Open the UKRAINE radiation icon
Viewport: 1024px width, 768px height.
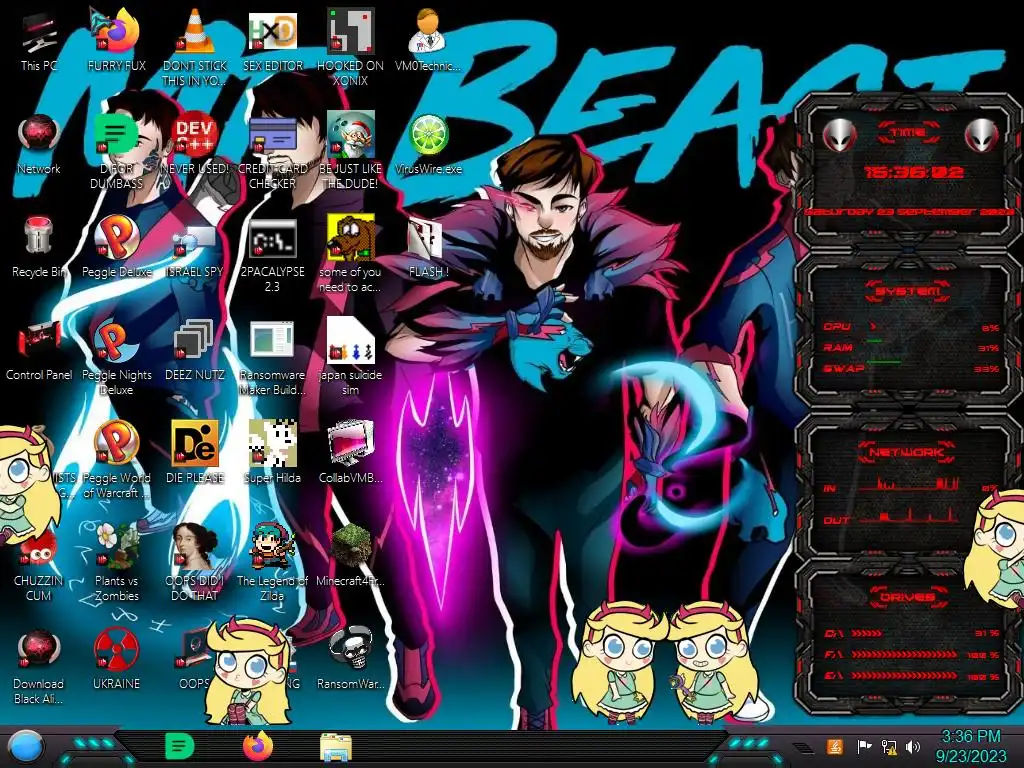coord(116,660)
